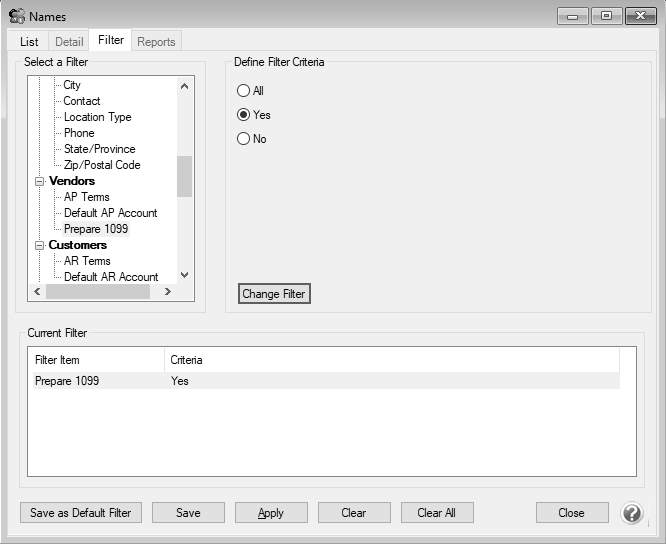Collapse the Customers tree node
This screenshot has height=544, width=666.
coord(40,245)
